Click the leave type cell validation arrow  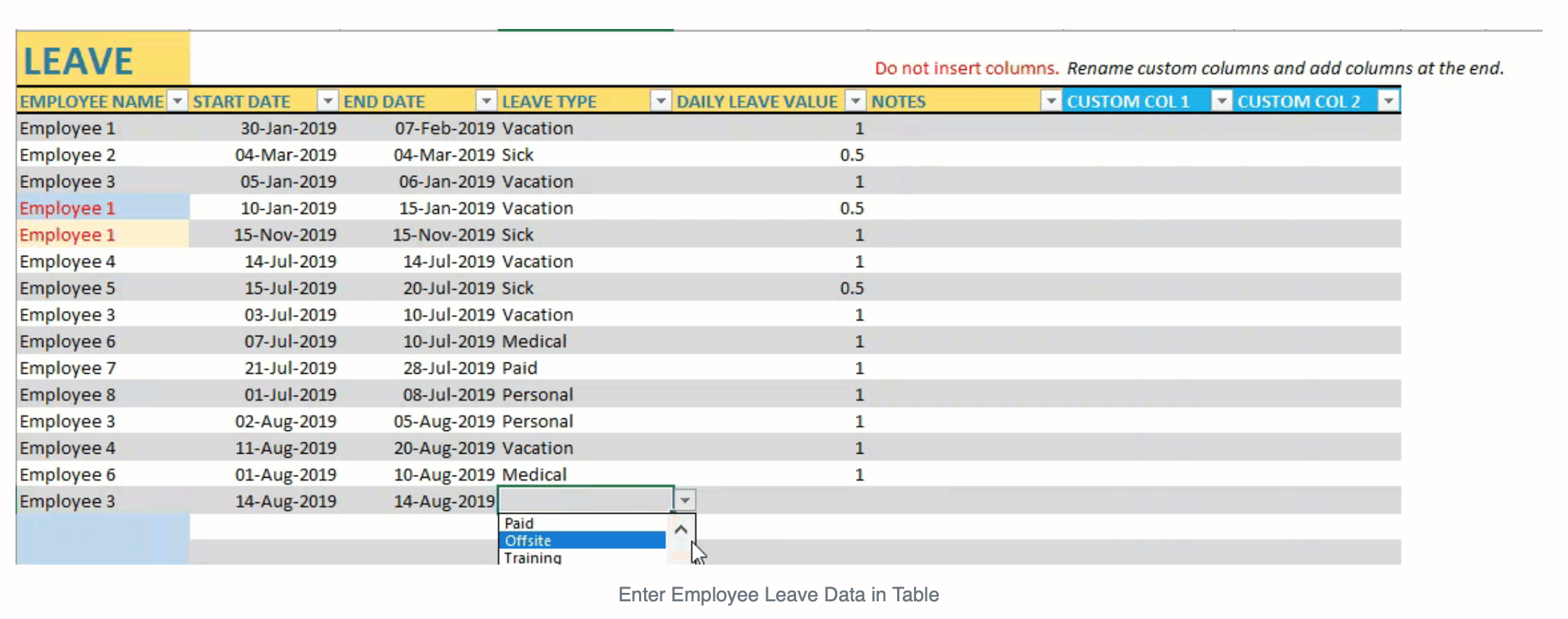pos(685,500)
